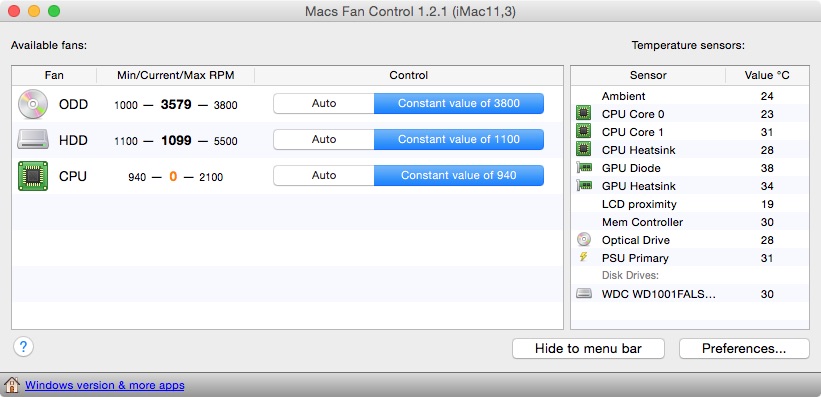Click the ODD fan disc icon
Image resolution: width=821 pixels, height=397 pixels.
pyautogui.click(x=32, y=104)
